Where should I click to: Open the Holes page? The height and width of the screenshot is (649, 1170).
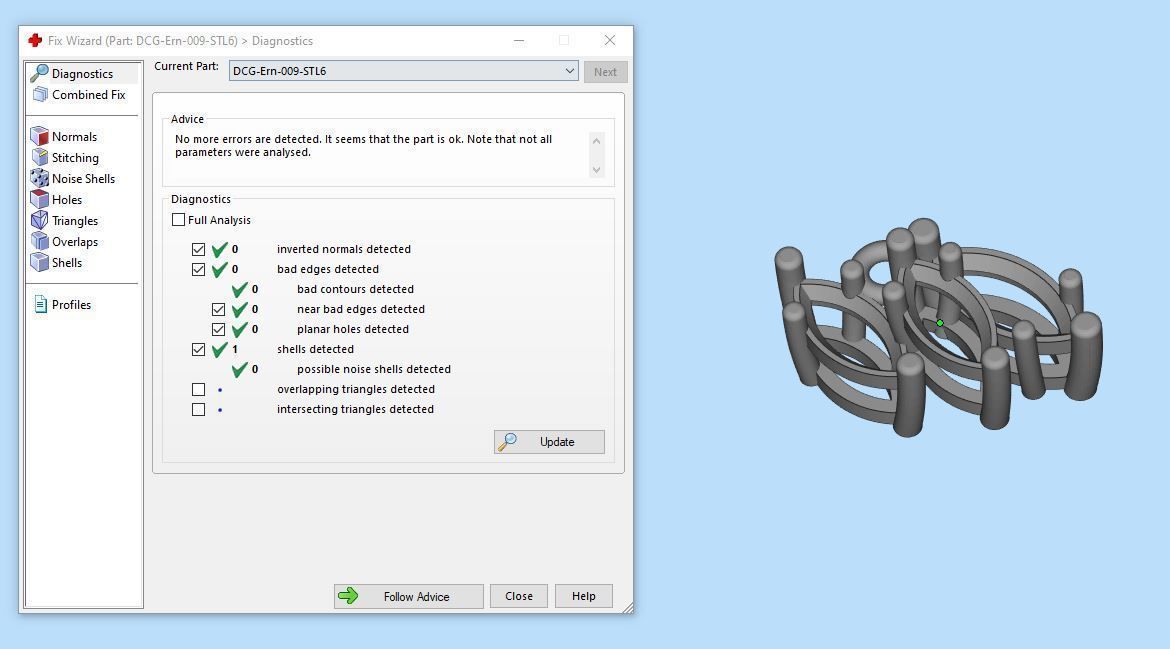(67, 199)
